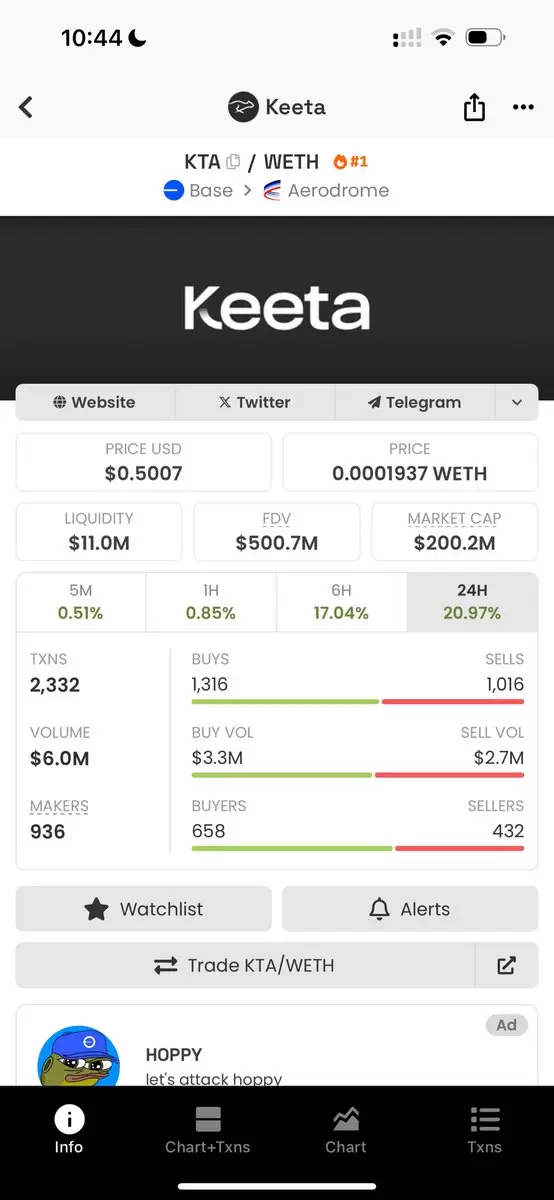Tap the green Buy Vol bar
Viewport: 554px width, 1200px height.
(281, 775)
